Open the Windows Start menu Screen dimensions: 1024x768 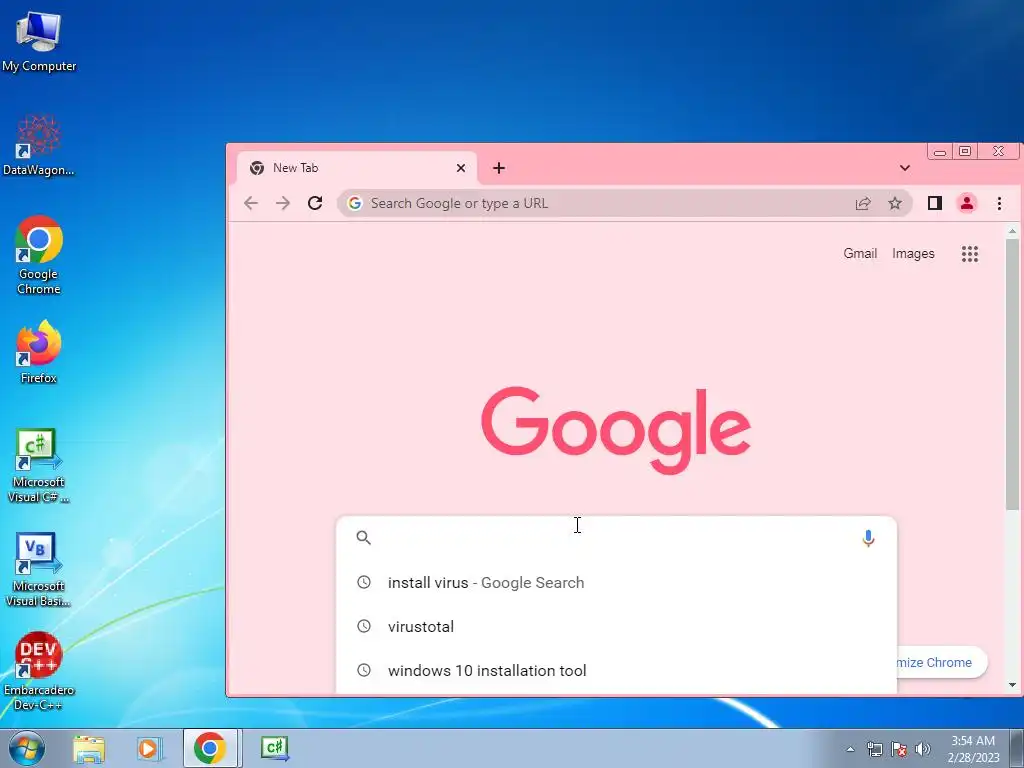click(x=26, y=748)
